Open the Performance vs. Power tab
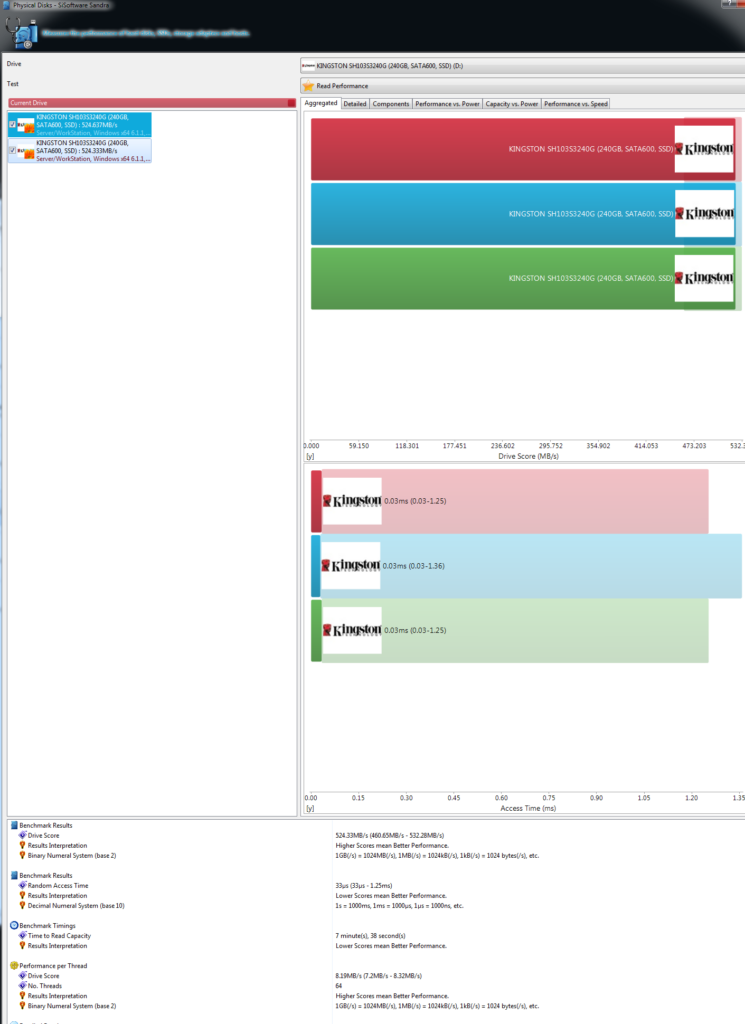The height and width of the screenshot is (1024, 745). [x=447, y=104]
